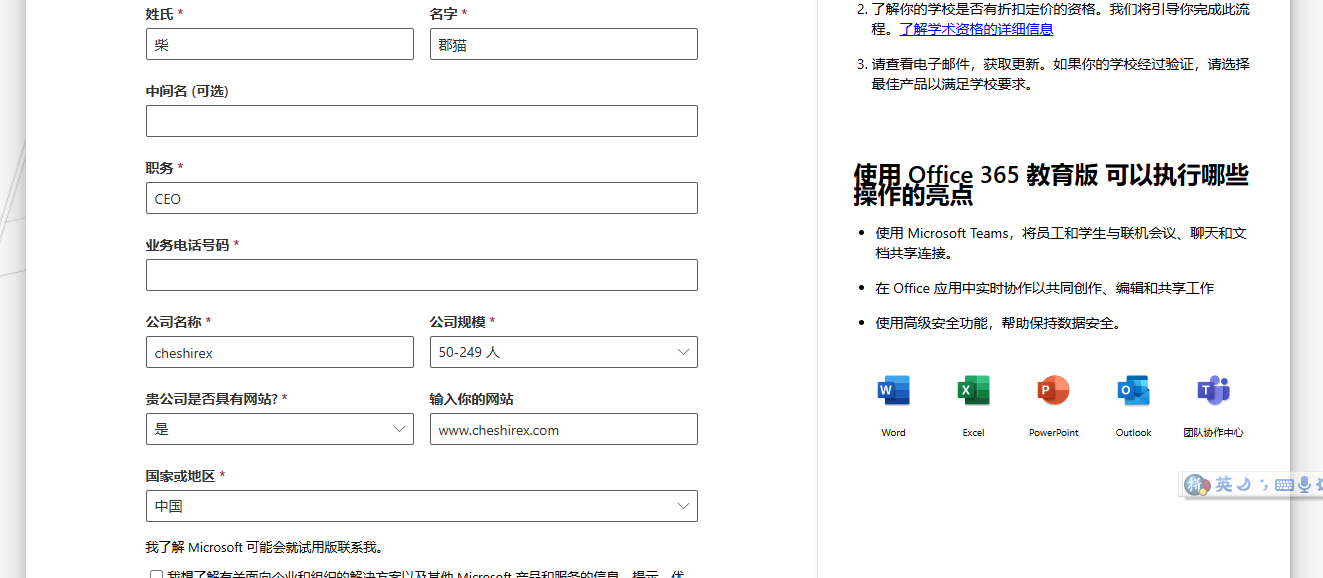Open the soft keyboard in the IME toolbar
The image size is (1323, 578).
[1284, 485]
